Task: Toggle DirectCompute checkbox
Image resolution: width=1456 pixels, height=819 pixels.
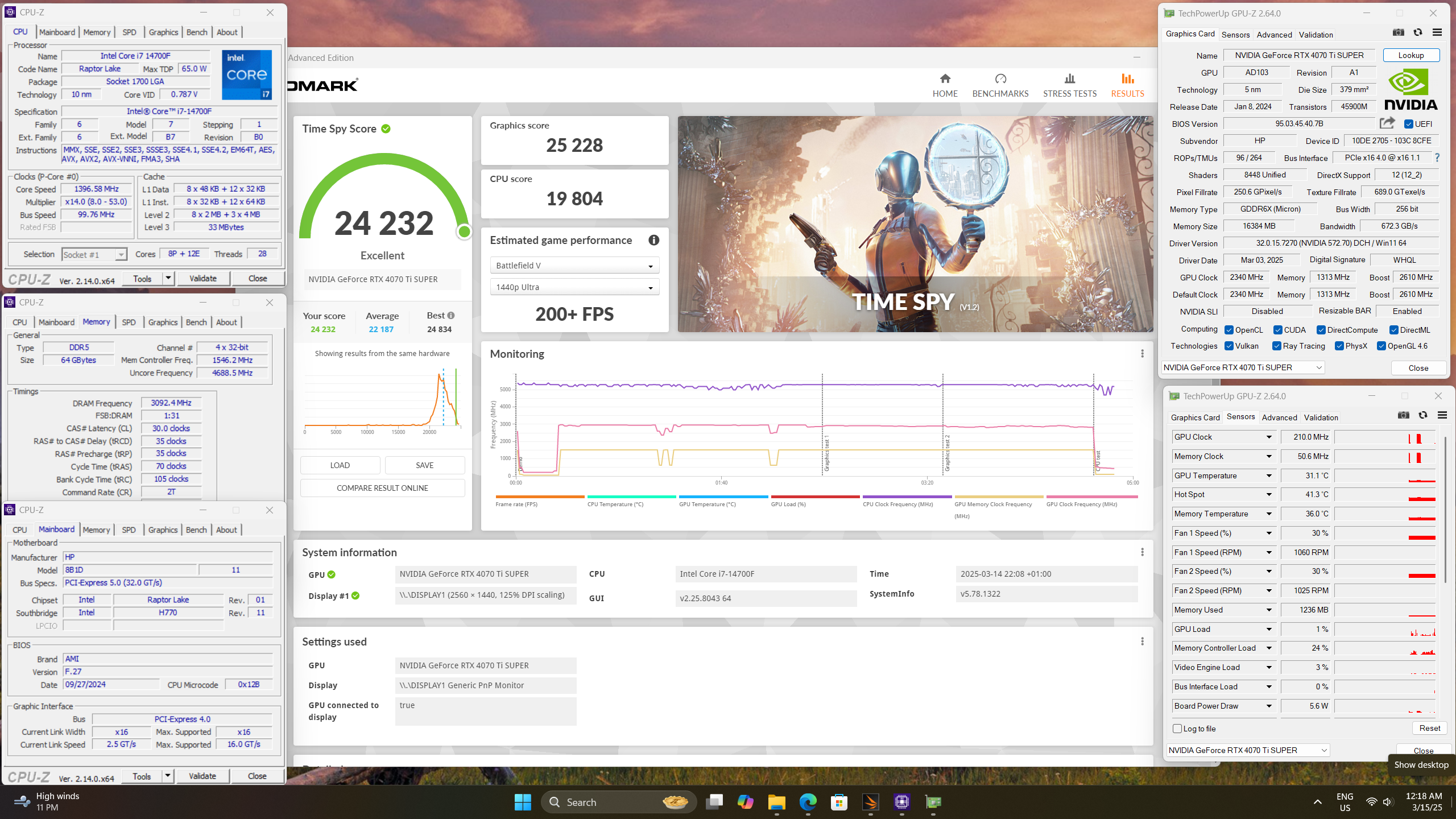Action: pyautogui.click(x=1321, y=330)
